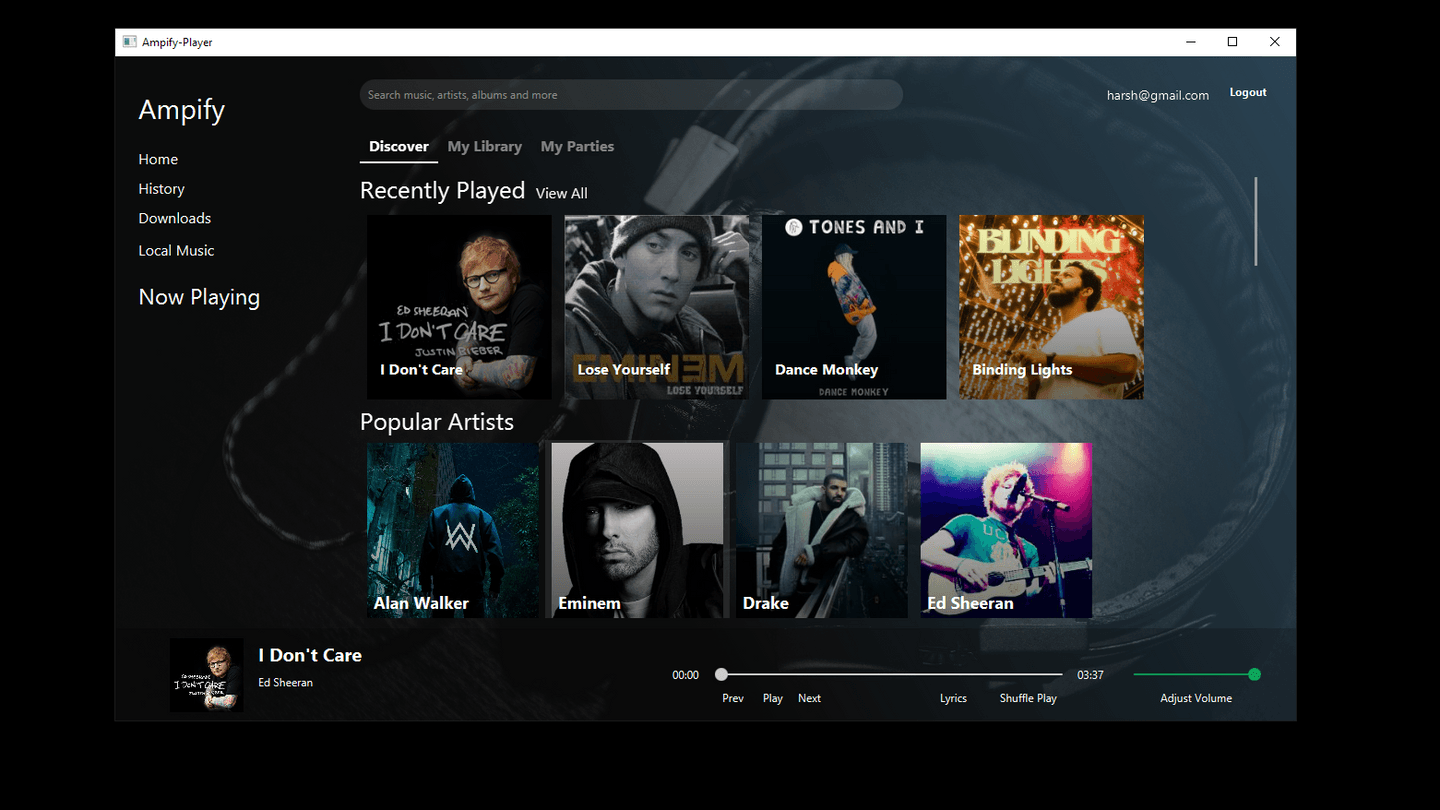1440x810 pixels.
Task: Open History from the sidebar
Action: click(161, 189)
